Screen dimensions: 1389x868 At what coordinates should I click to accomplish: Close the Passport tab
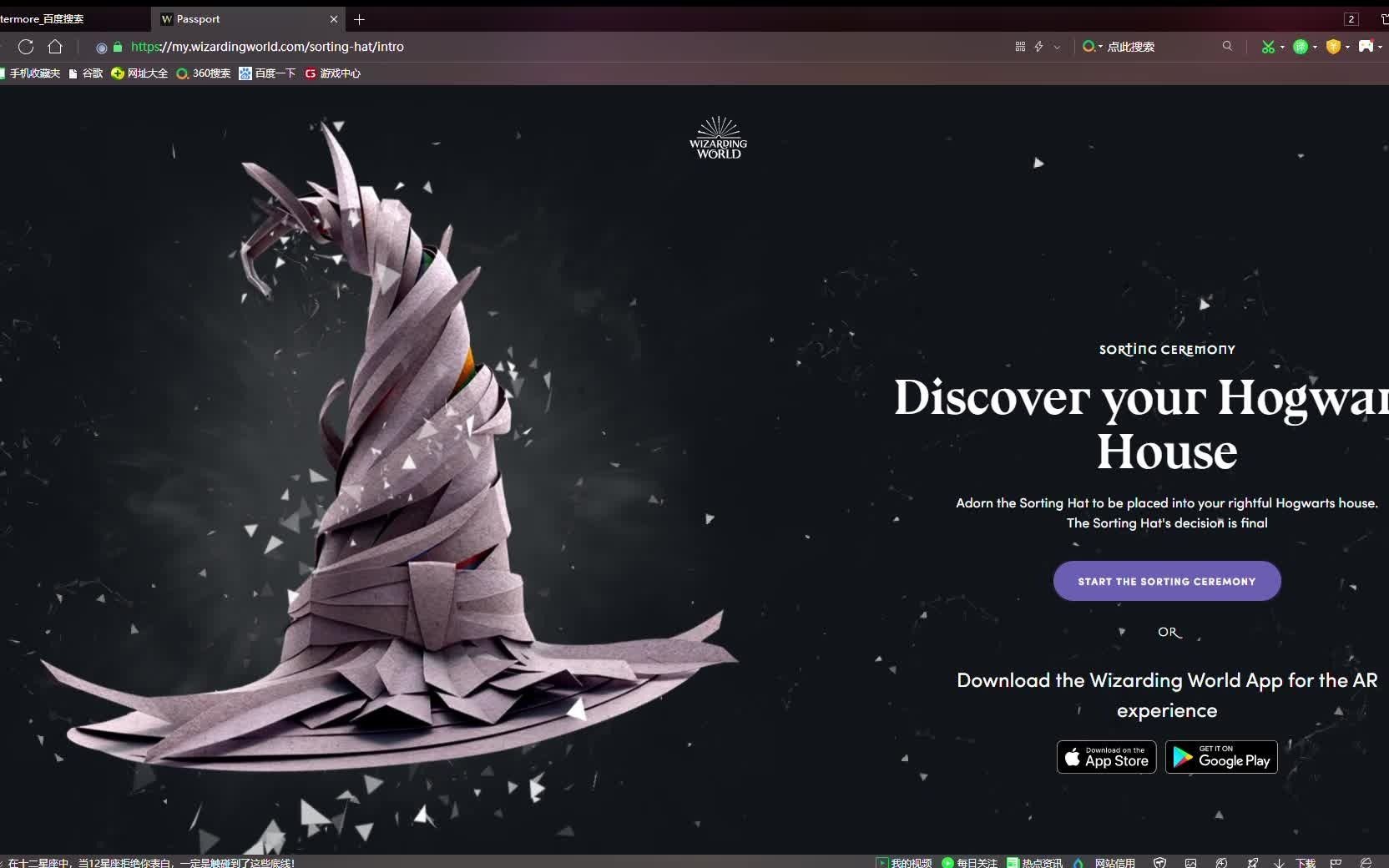tap(334, 19)
